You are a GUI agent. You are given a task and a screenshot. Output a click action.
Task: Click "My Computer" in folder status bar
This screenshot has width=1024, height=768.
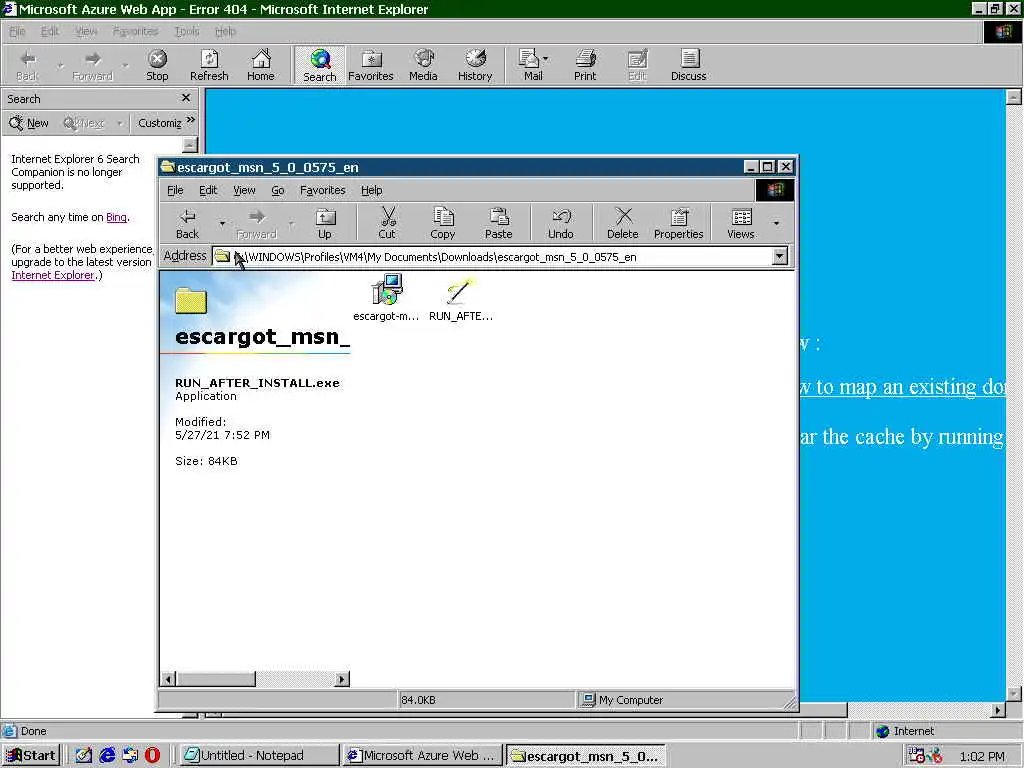coord(623,700)
